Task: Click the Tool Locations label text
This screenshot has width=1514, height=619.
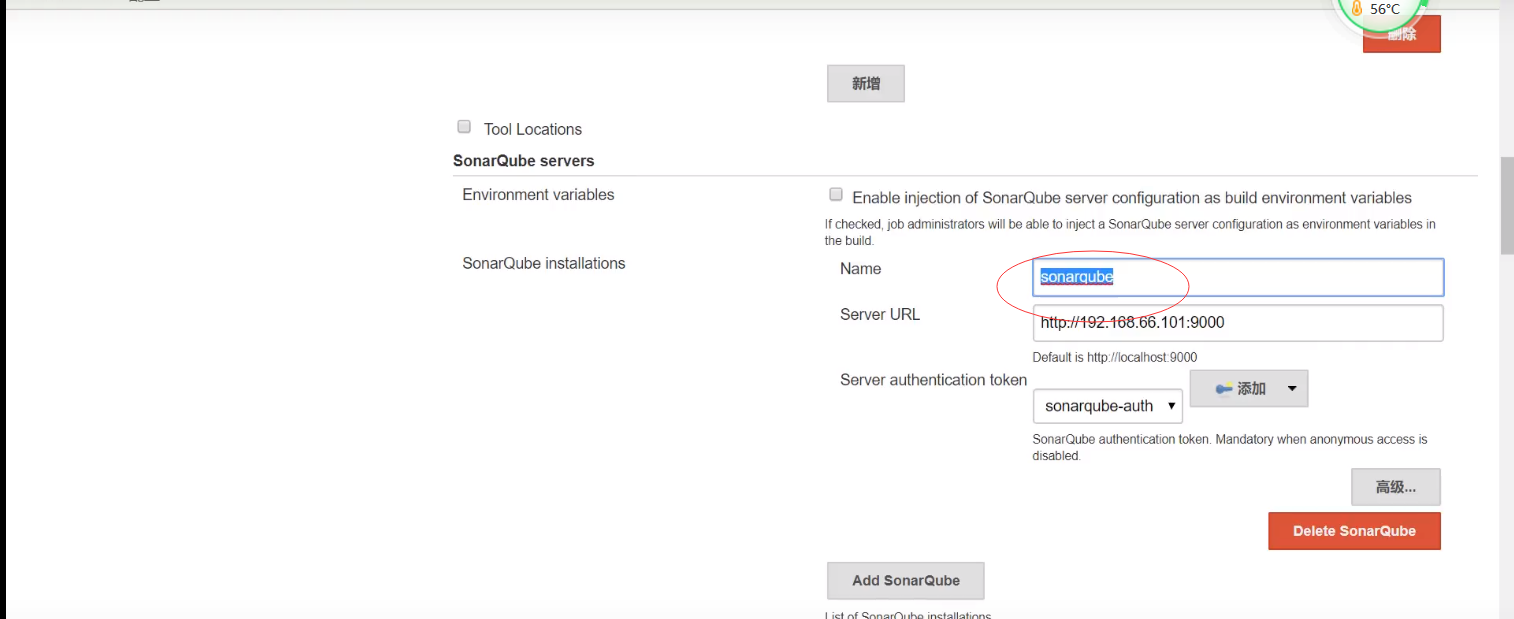Action: tap(533, 129)
